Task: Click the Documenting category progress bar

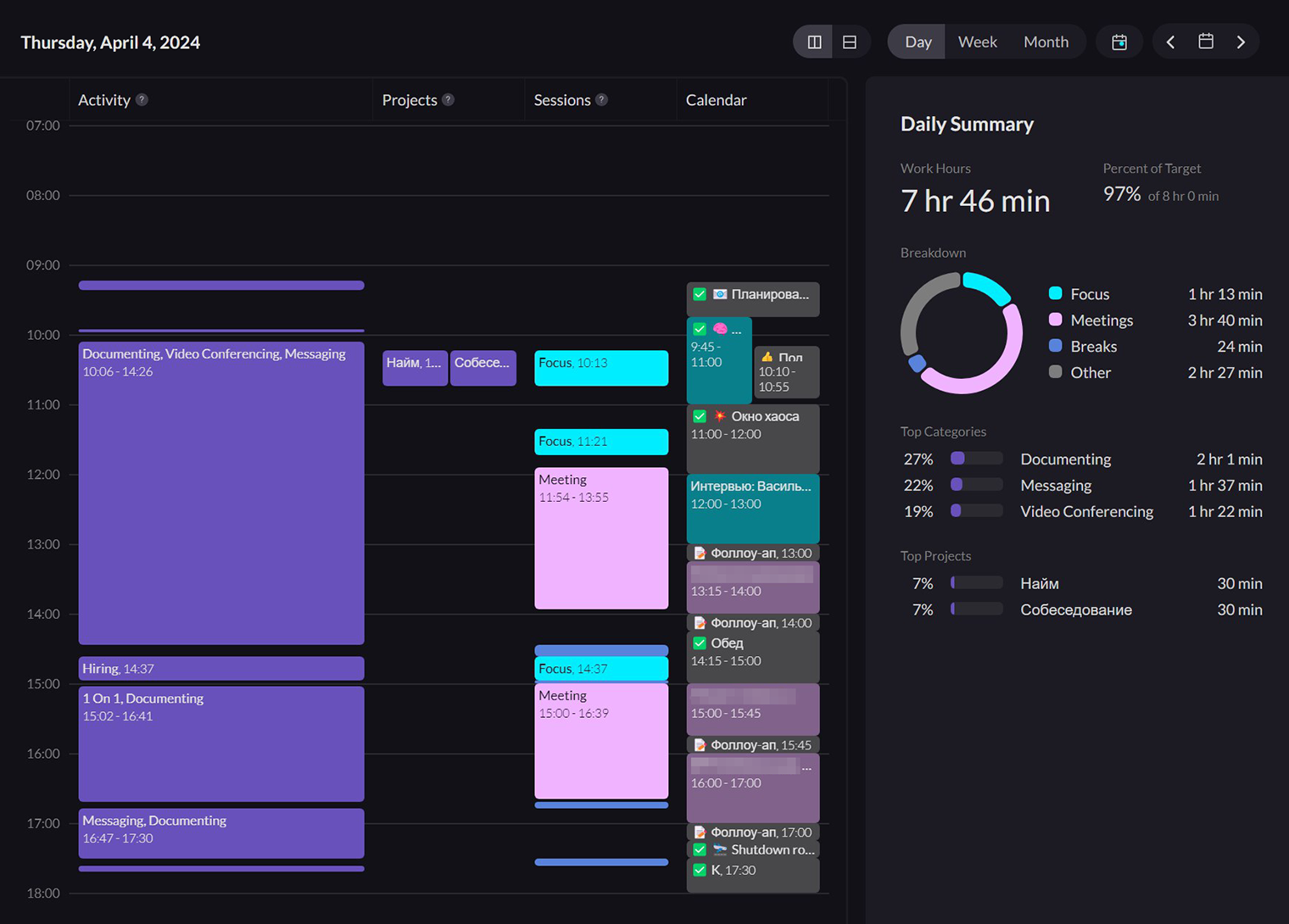Action: click(x=977, y=459)
